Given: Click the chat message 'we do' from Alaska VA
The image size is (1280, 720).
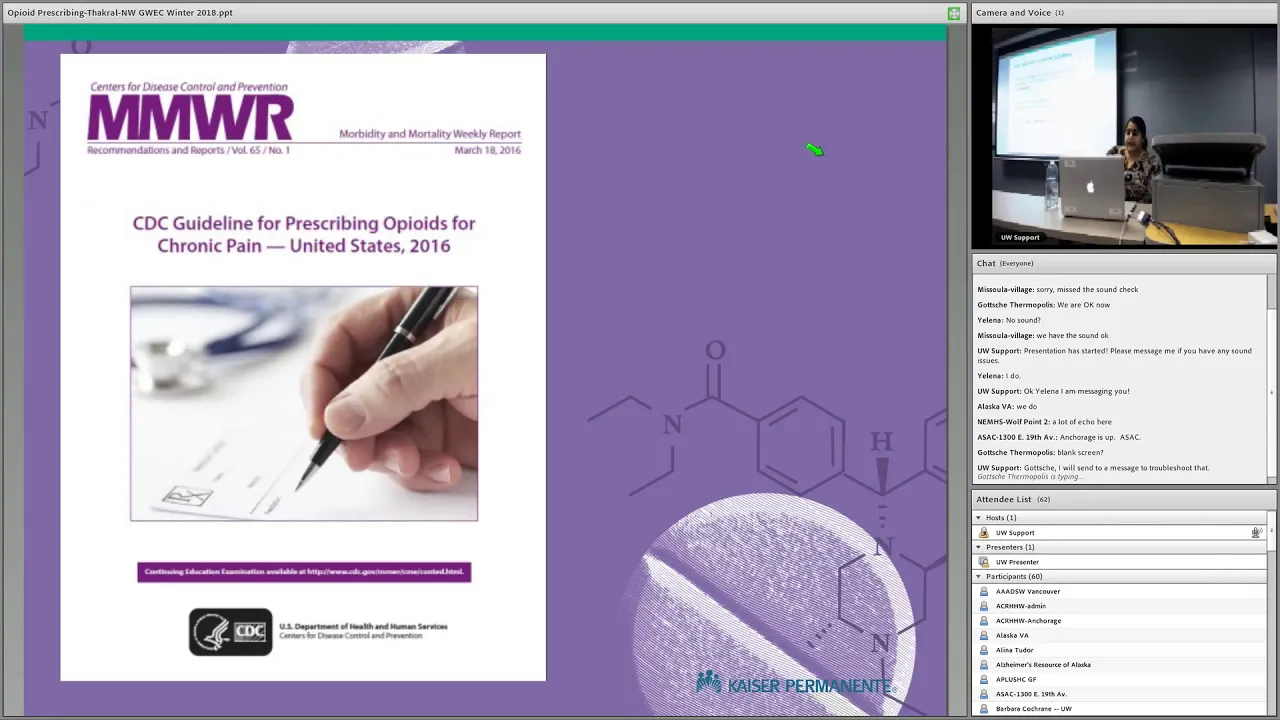Looking at the screenshot, I should coord(1026,407).
